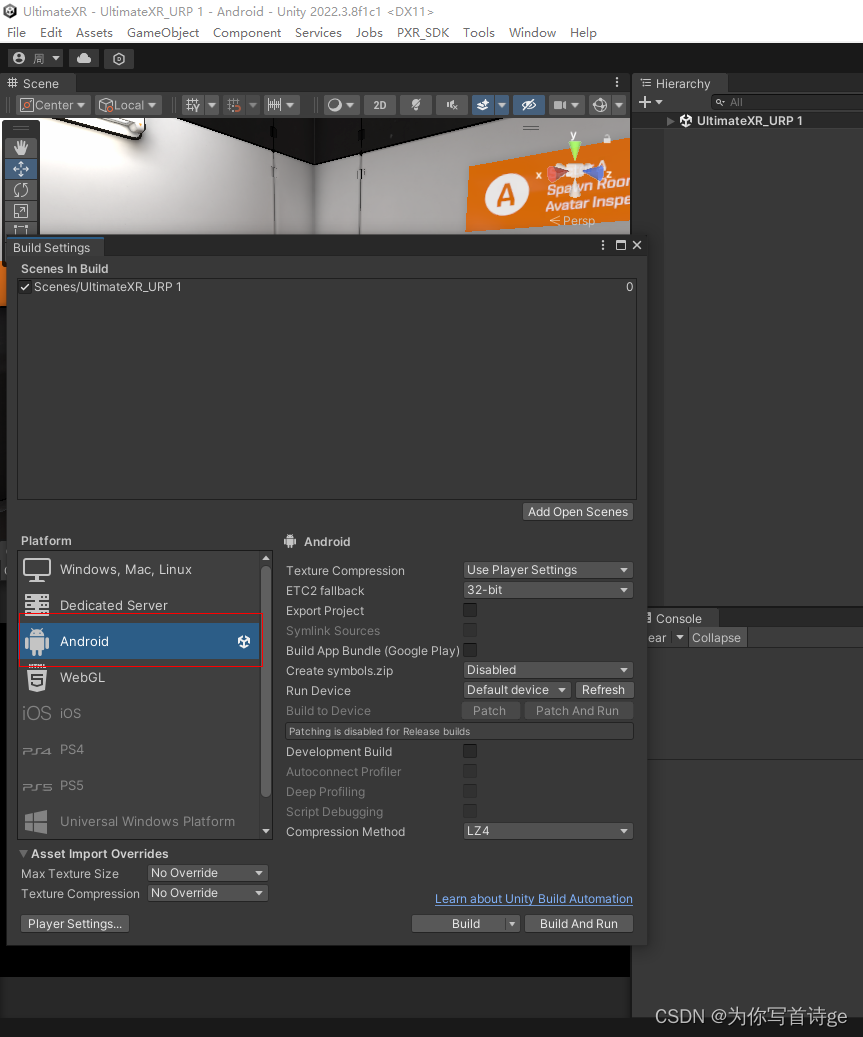Open ETC2 fallback 32-bit dropdown
863x1037 pixels.
pos(548,590)
